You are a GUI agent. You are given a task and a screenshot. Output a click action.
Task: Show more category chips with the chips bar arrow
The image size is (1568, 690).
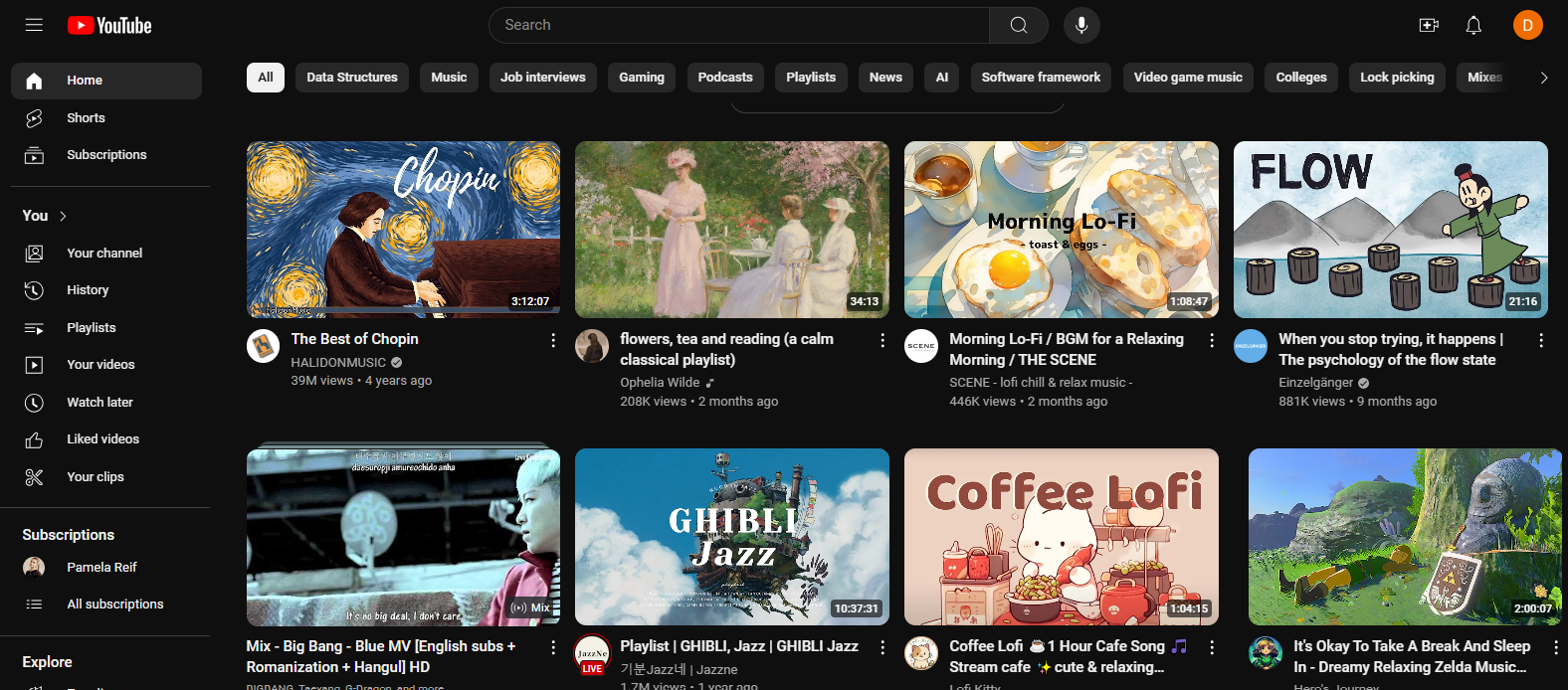pyautogui.click(x=1543, y=78)
